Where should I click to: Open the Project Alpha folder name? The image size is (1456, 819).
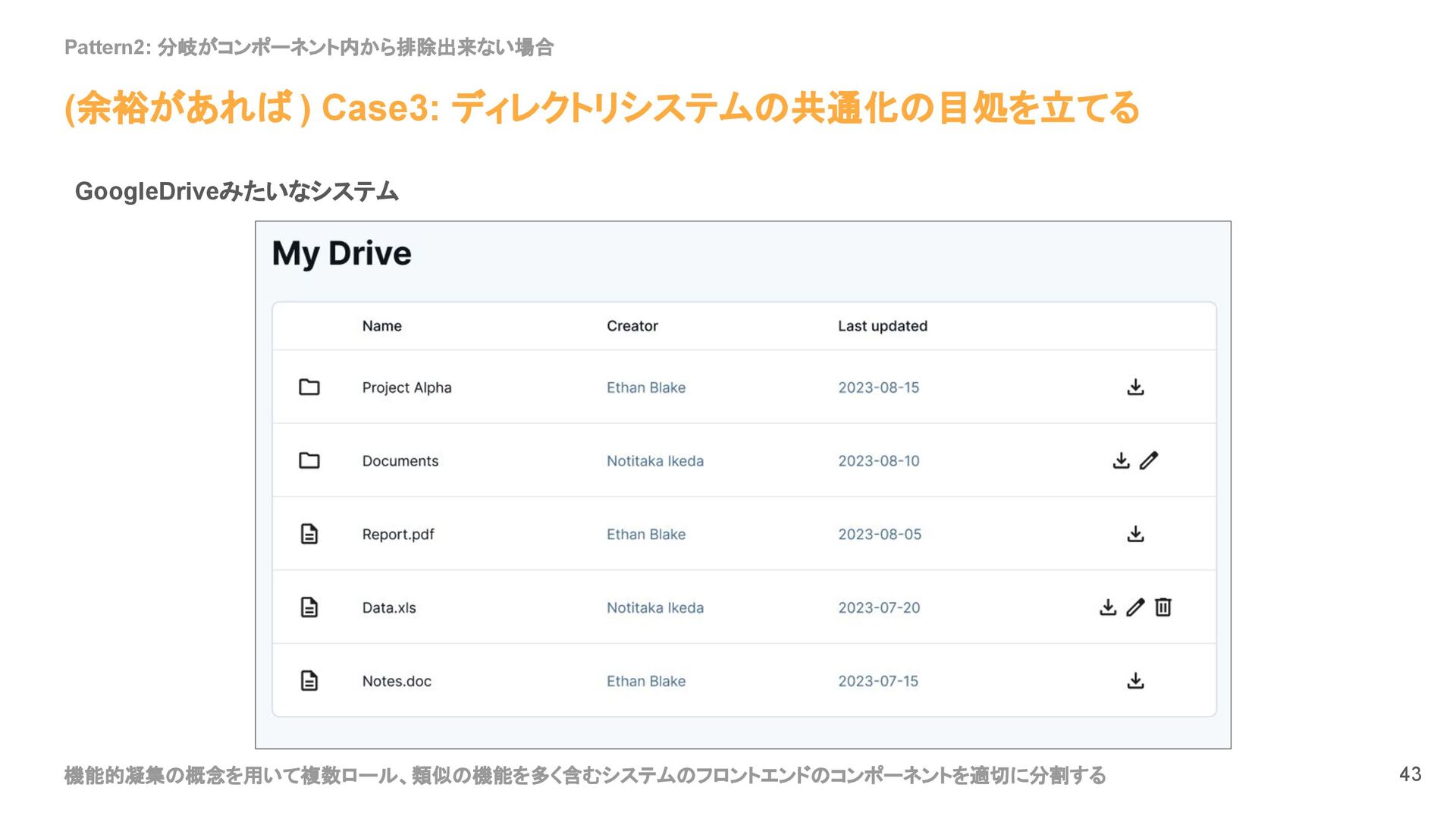click(x=406, y=388)
